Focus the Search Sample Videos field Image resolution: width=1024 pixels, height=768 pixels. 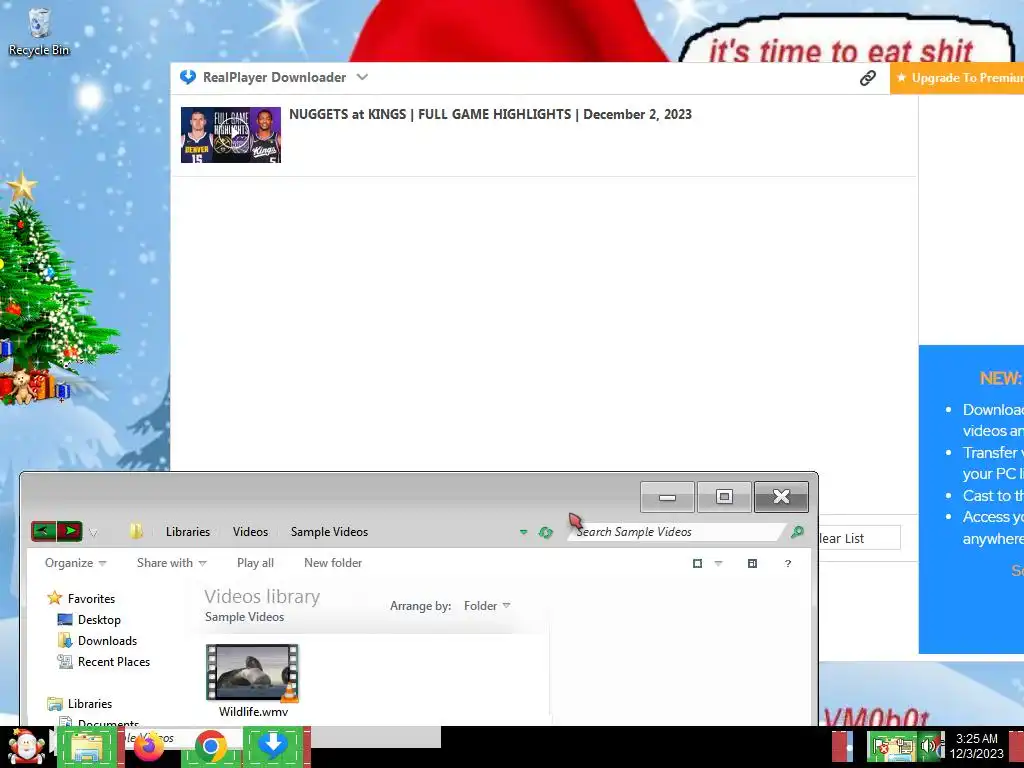tap(676, 532)
